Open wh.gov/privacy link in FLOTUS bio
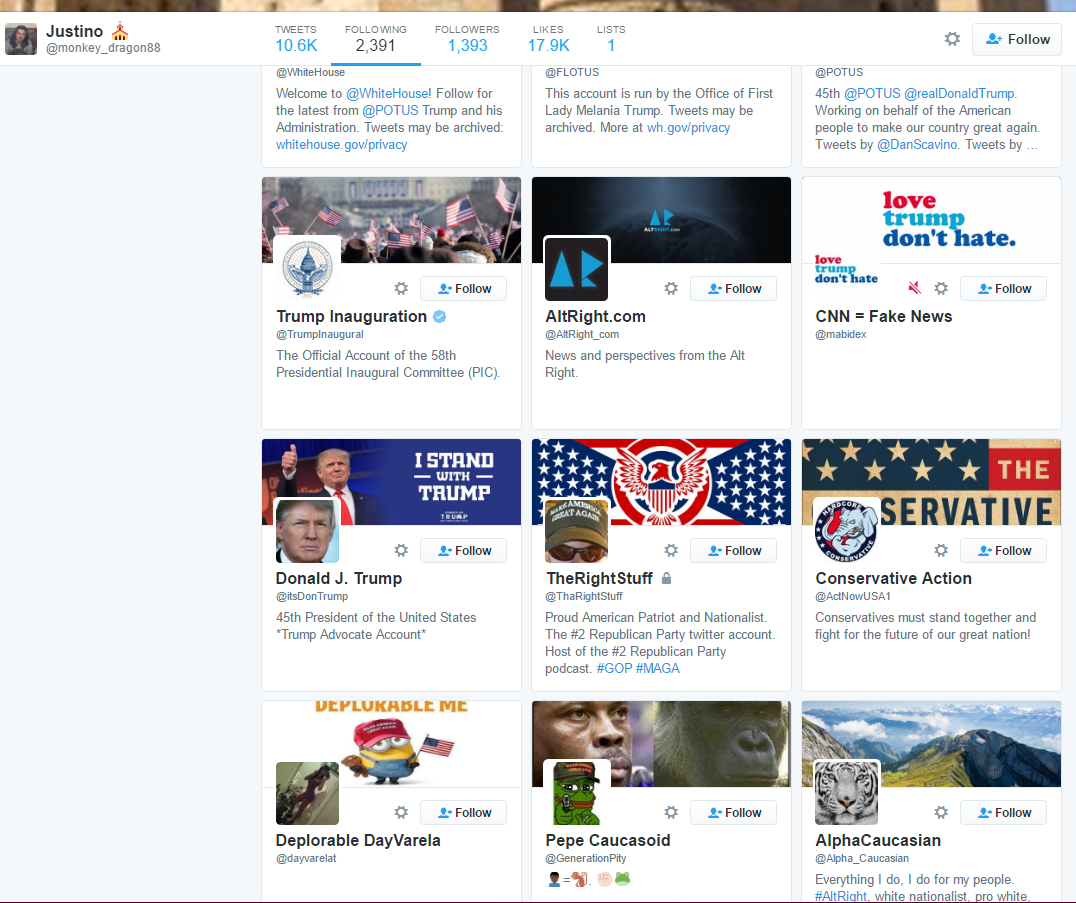The image size is (1076, 903). click(x=688, y=128)
